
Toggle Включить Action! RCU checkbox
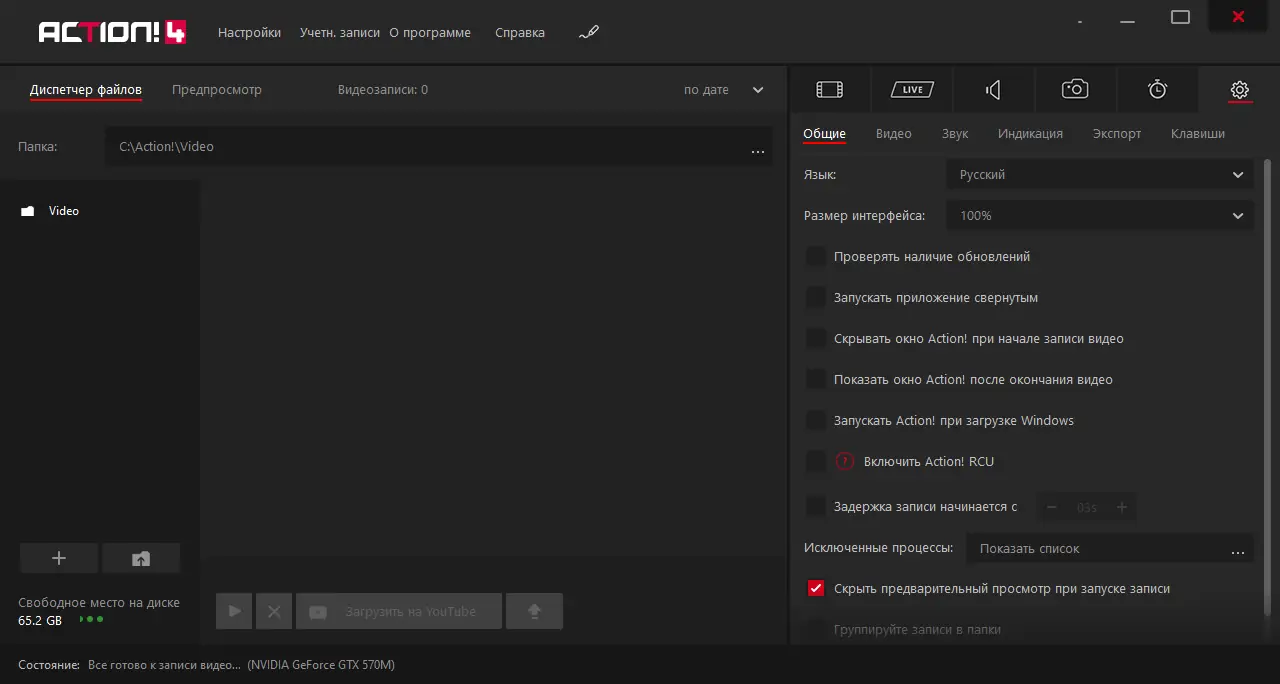816,462
